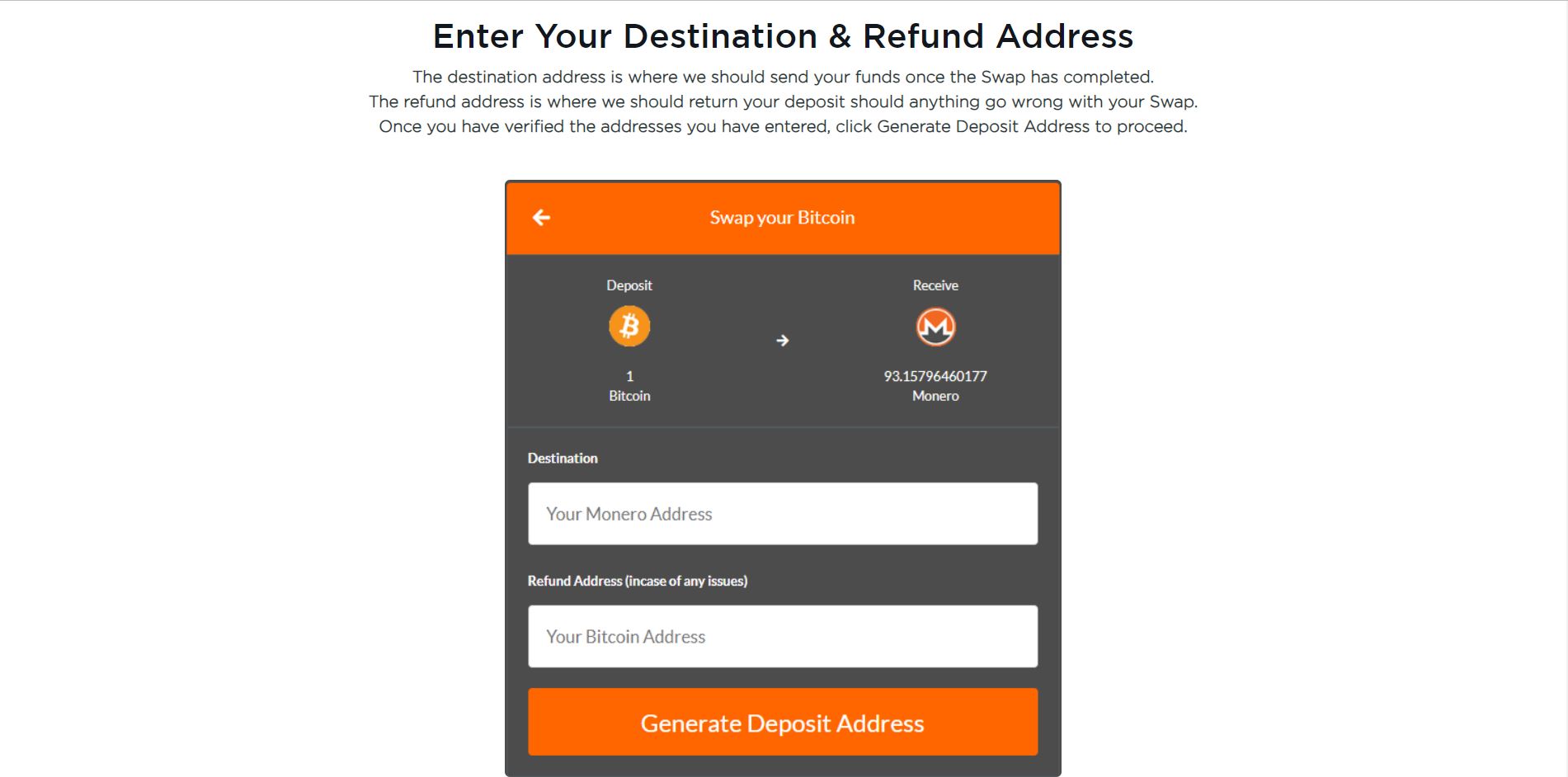Focus the Your Bitcoin Address field
This screenshot has height=777, width=1568.
(x=783, y=637)
